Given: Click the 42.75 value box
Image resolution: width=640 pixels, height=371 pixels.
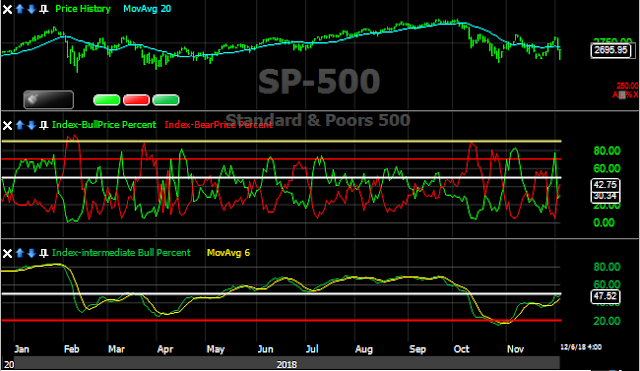Looking at the screenshot, I should click(606, 185).
